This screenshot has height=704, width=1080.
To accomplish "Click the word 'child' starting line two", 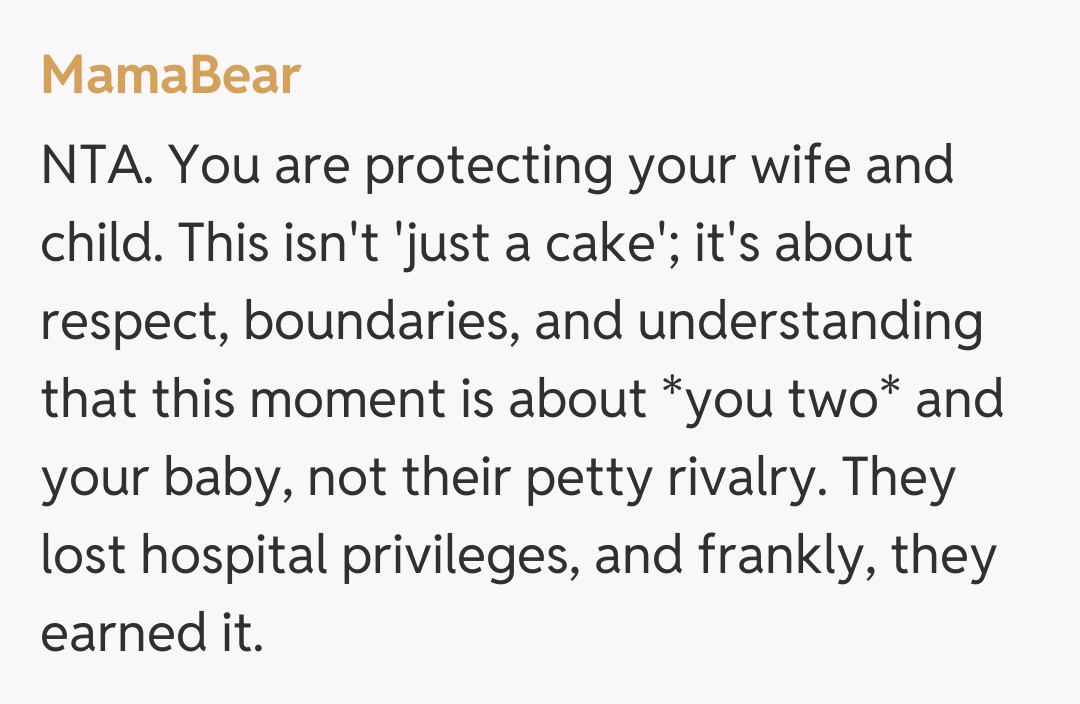I will coord(95,246).
